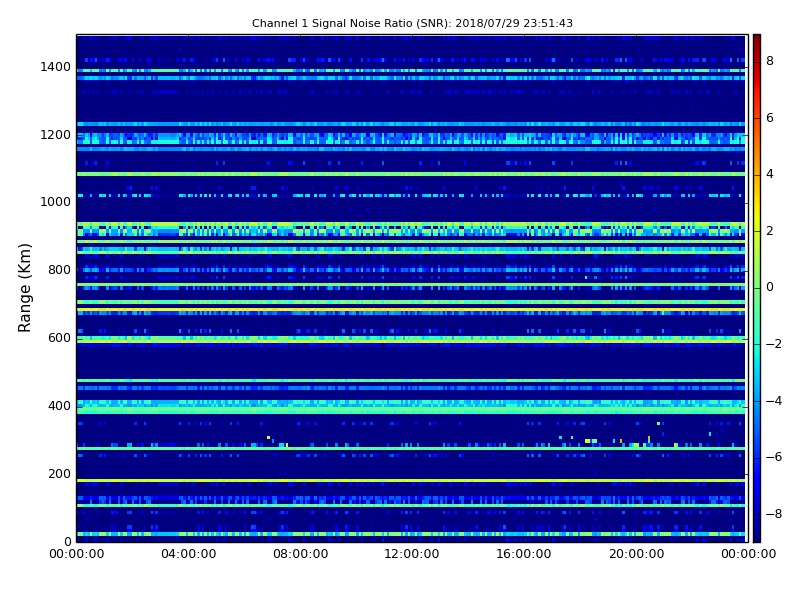Viewport: 800px width, 600px height.
Task: Click the 1000 range tick label
Action: 56,202
